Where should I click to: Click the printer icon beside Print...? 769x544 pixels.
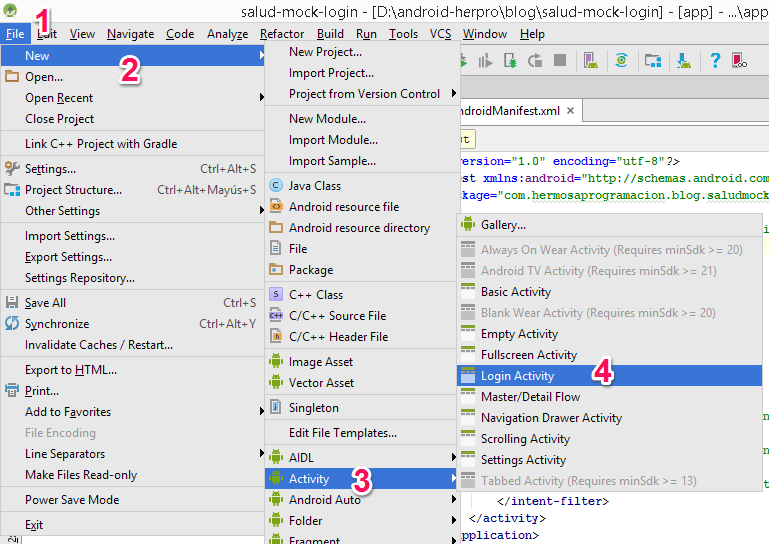coord(12,390)
